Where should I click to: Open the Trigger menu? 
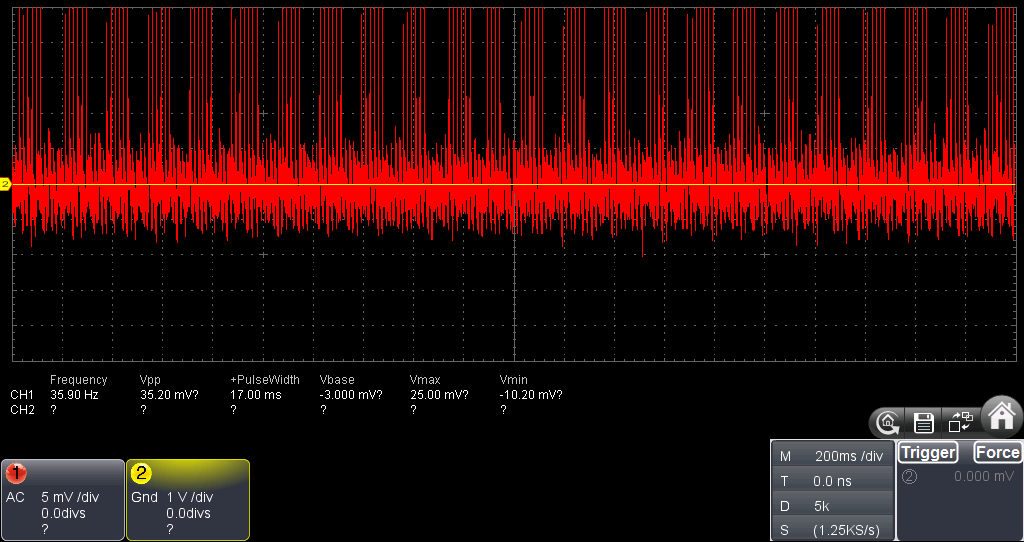point(927,453)
